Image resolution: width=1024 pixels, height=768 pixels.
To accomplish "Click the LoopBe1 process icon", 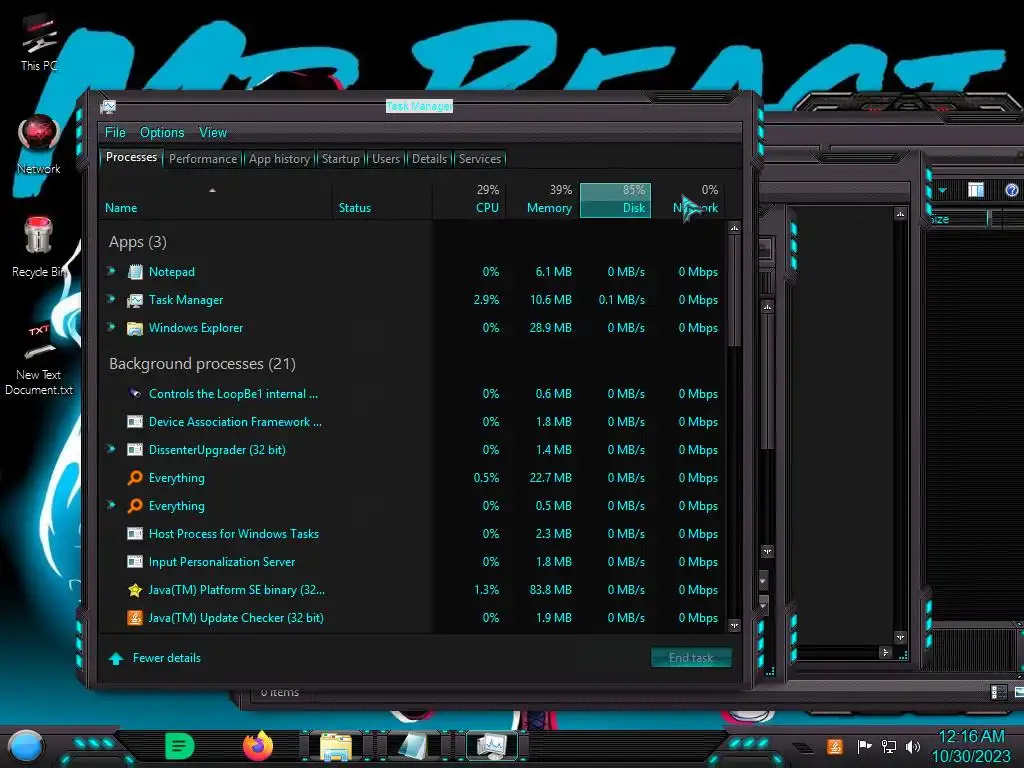I will [x=135, y=394].
